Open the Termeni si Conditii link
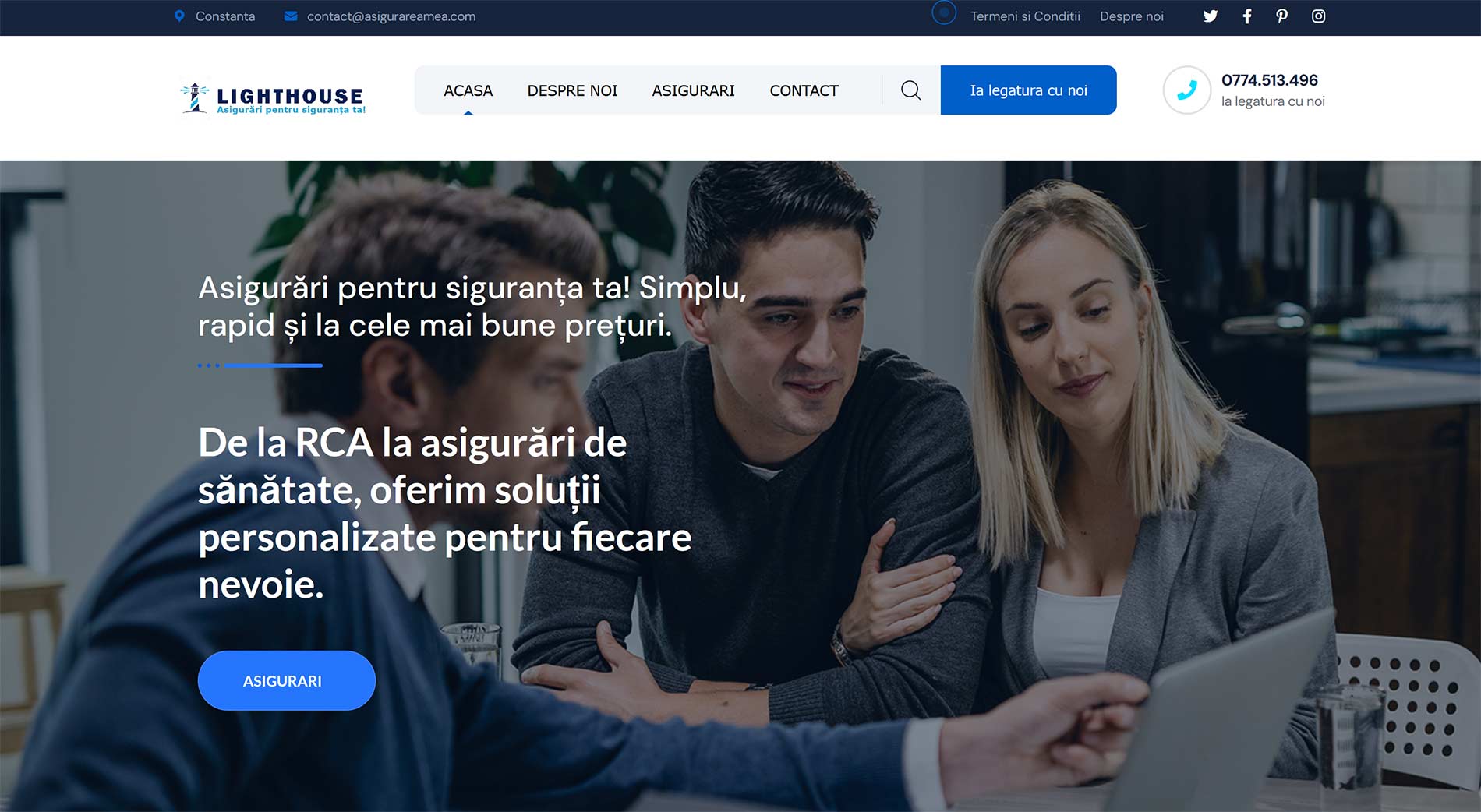The height and width of the screenshot is (812, 1481). point(1025,16)
